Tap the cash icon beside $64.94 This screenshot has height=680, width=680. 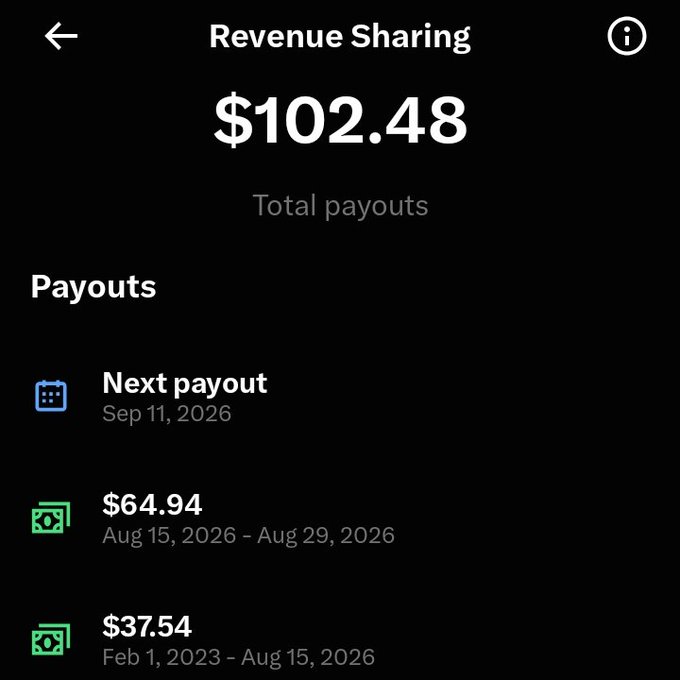point(51,517)
